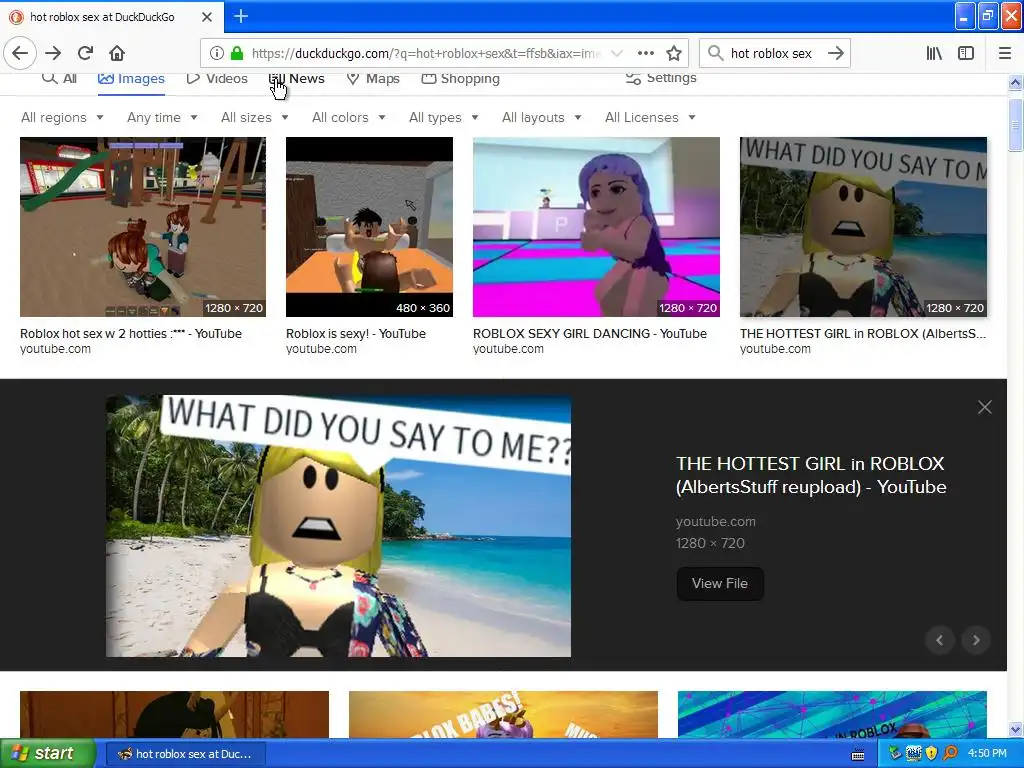This screenshot has height=768, width=1024.
Task: Click the large beach preview image
Action: tap(338, 526)
